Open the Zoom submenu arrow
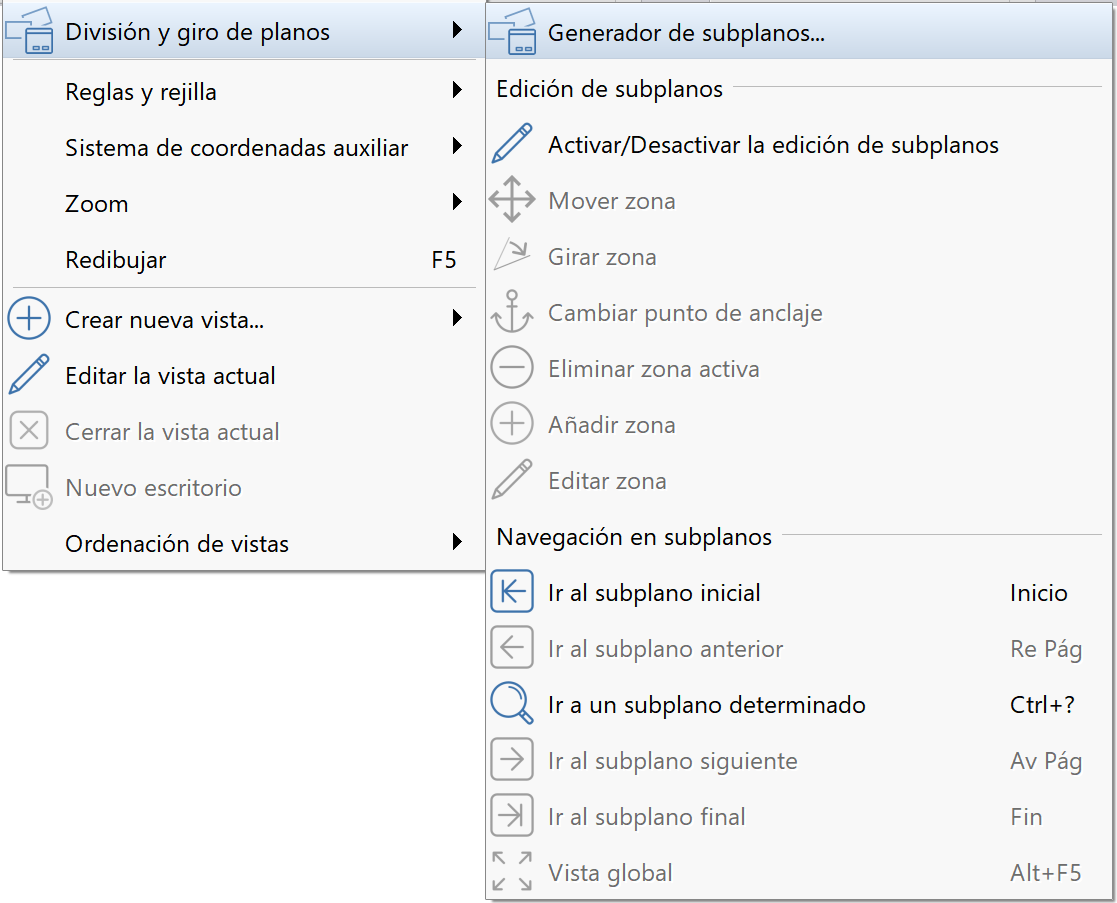 pyautogui.click(x=460, y=202)
